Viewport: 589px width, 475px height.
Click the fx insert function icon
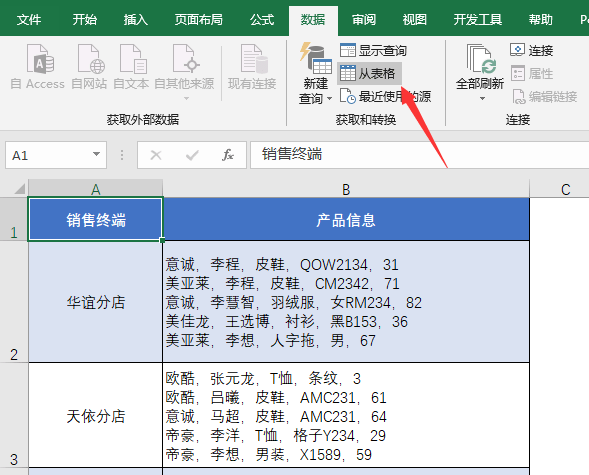(x=228, y=155)
